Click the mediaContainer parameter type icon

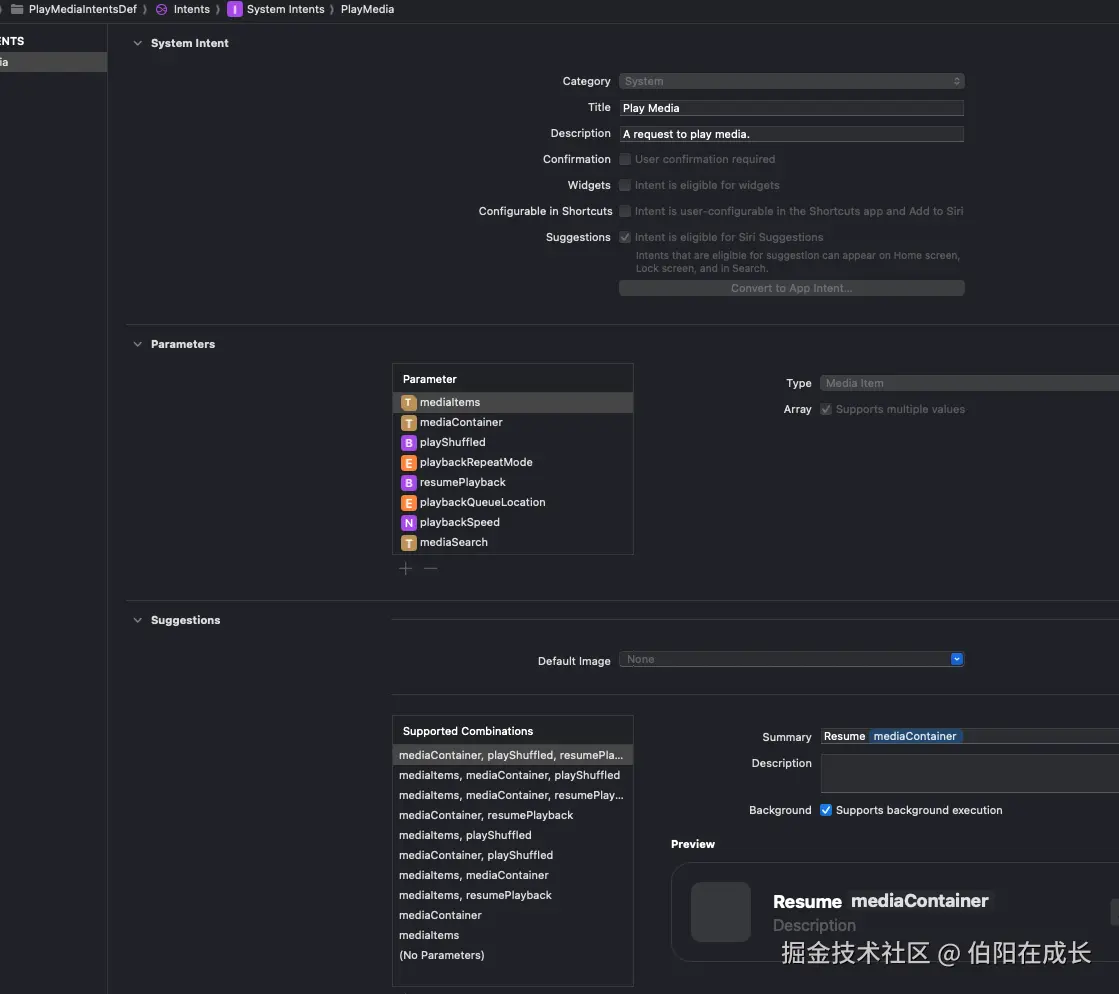[x=408, y=422]
